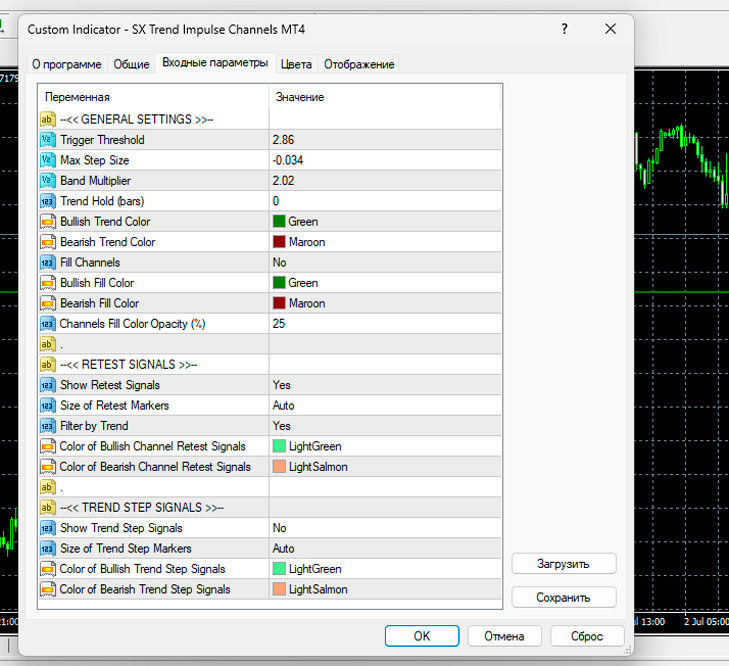
Task: Click the icon beside Size of Retest Markers
Action: (47, 406)
